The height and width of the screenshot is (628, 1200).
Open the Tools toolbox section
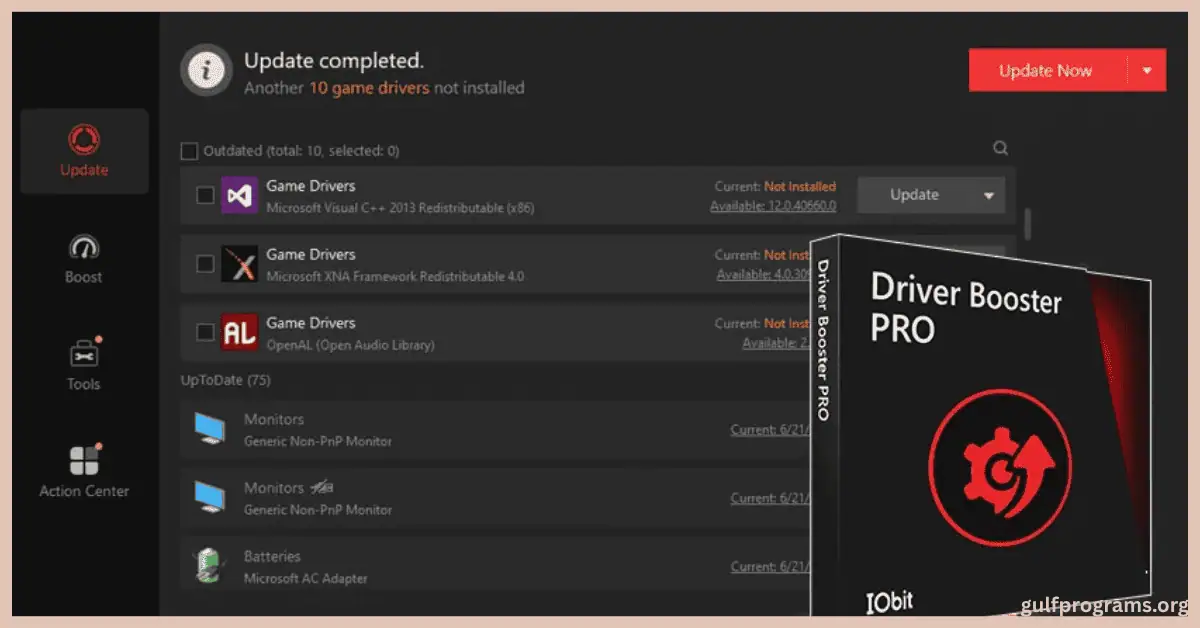(x=84, y=365)
